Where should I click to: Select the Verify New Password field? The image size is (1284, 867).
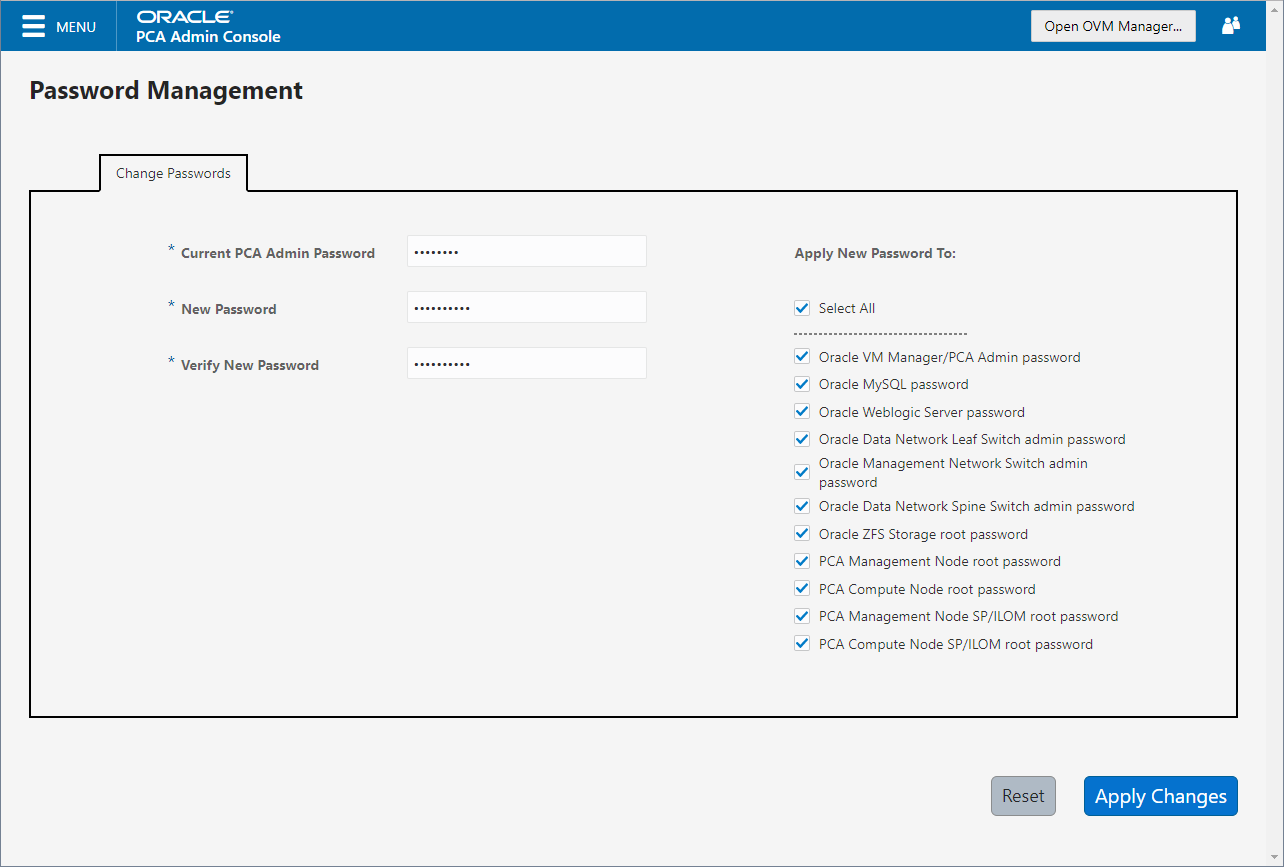pyautogui.click(x=526, y=363)
